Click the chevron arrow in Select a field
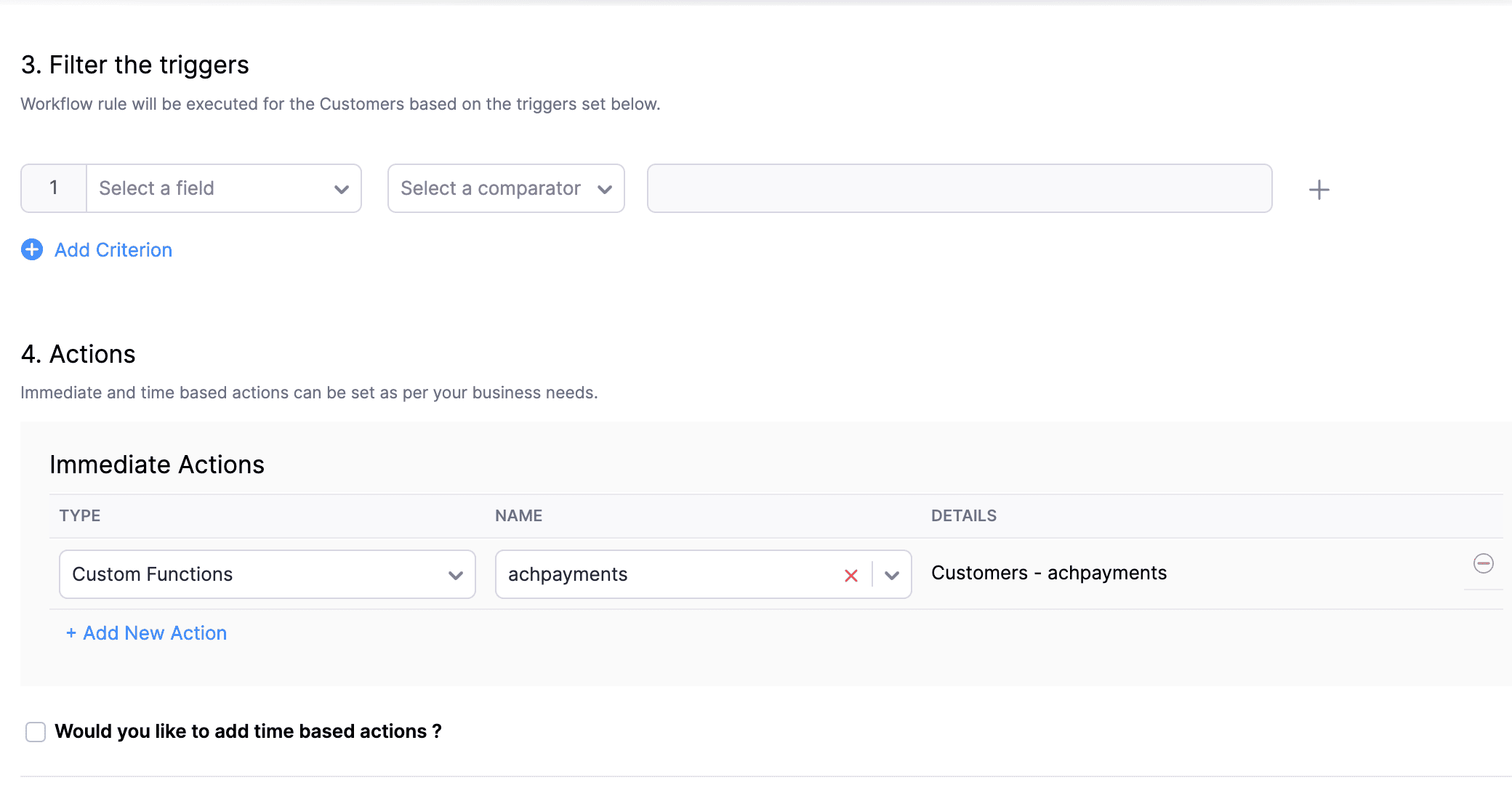This screenshot has width=1512, height=788. click(341, 189)
